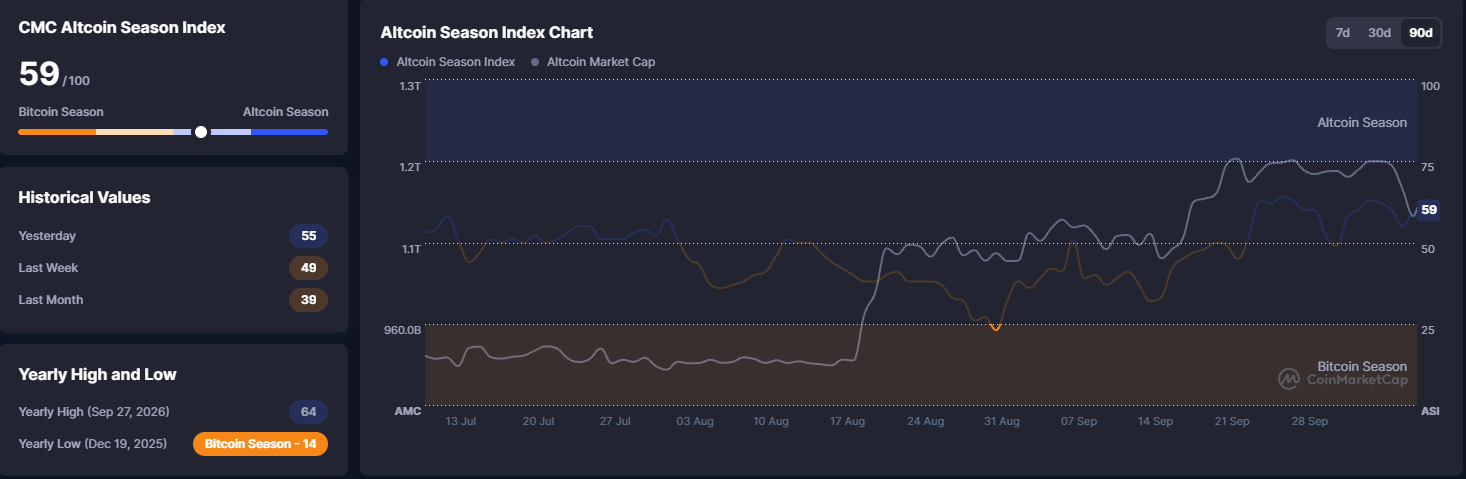Click the 31 Aug date tick
The image size is (1466, 479).
1001,422
